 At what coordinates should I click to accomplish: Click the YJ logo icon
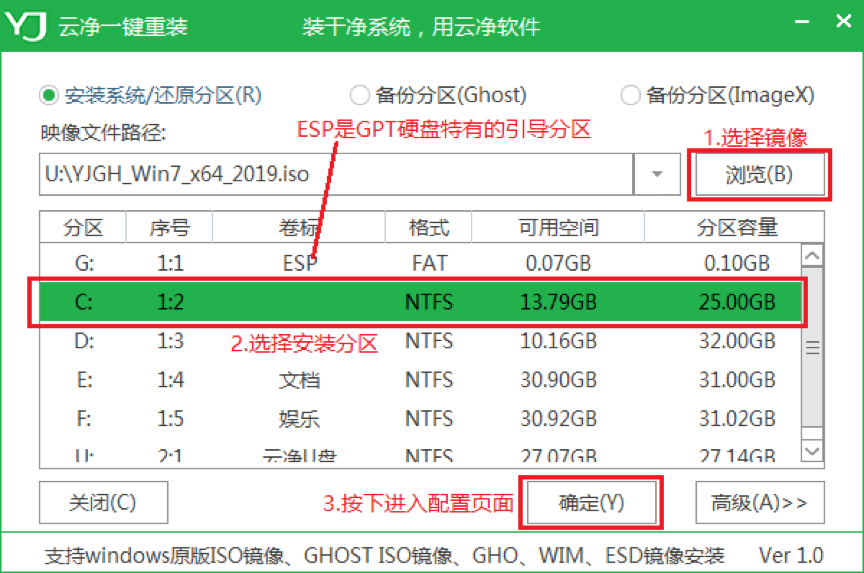pos(25,26)
